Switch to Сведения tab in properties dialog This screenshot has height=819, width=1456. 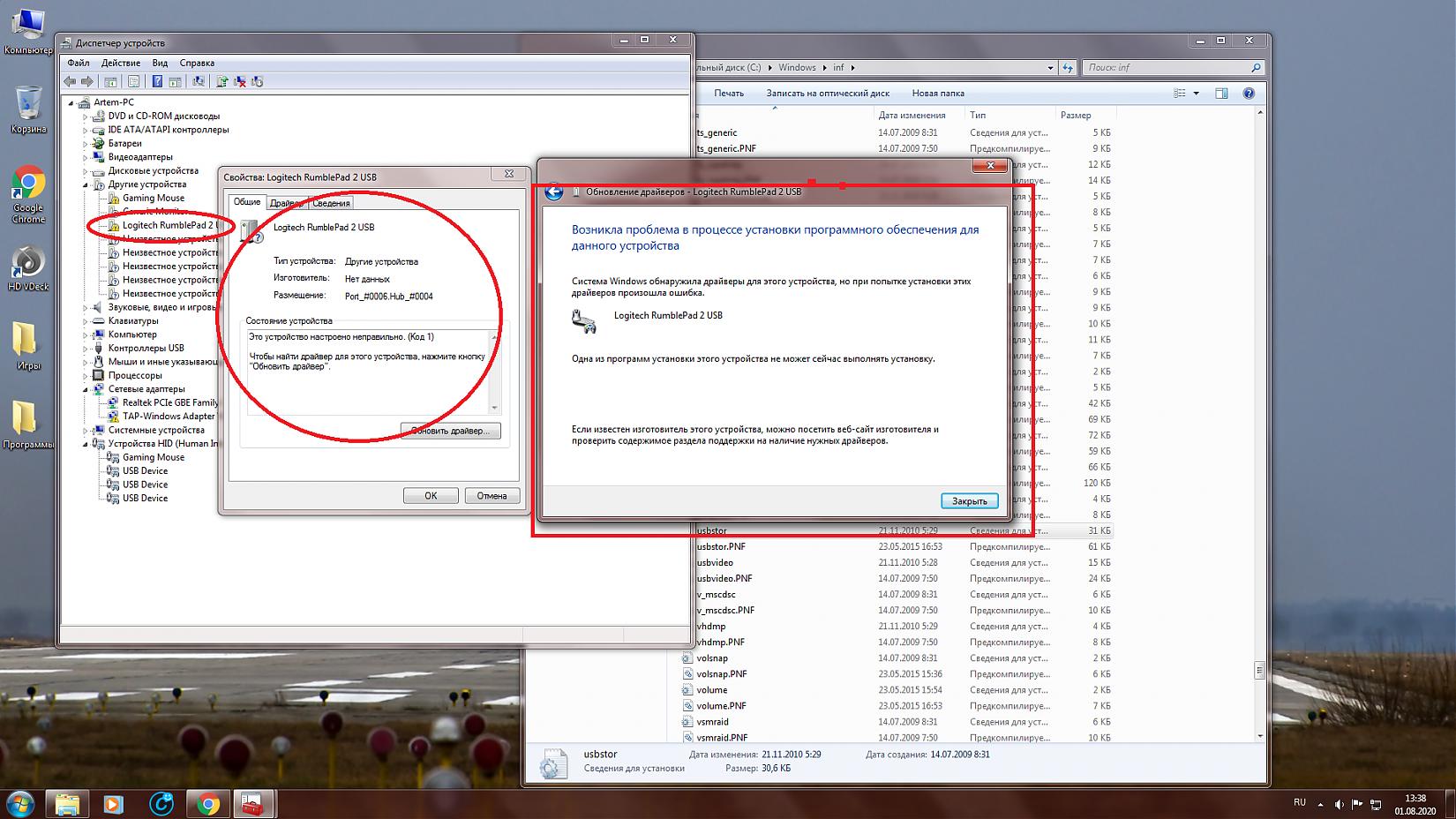(x=331, y=203)
